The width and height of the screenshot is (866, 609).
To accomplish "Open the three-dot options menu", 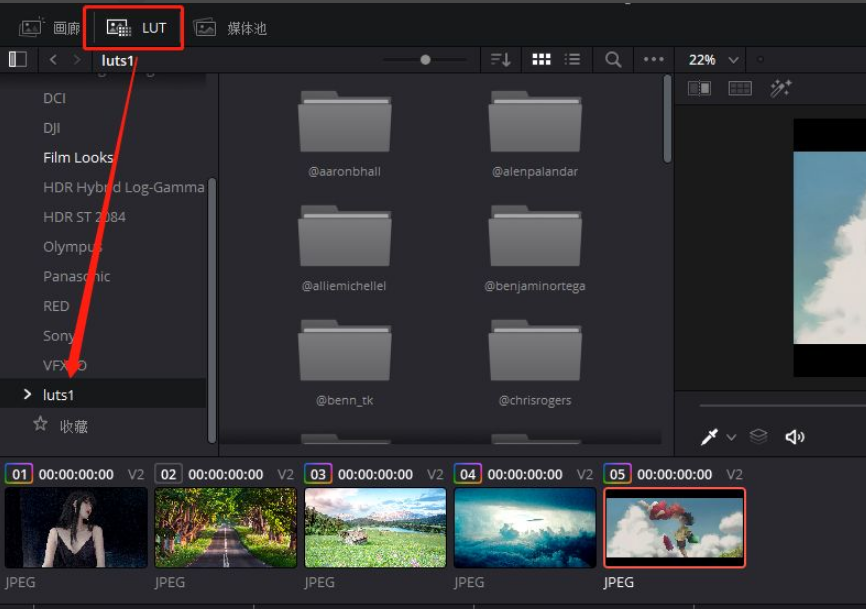I will [653, 59].
